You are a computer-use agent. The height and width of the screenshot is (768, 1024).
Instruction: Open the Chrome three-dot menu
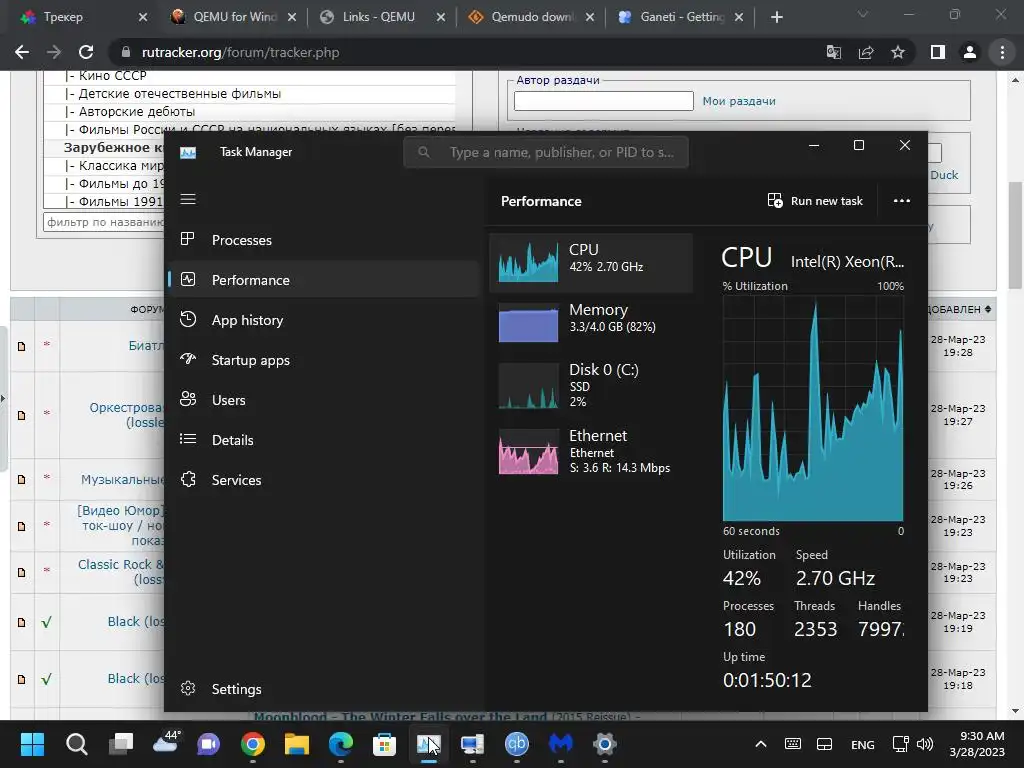coord(1002,52)
